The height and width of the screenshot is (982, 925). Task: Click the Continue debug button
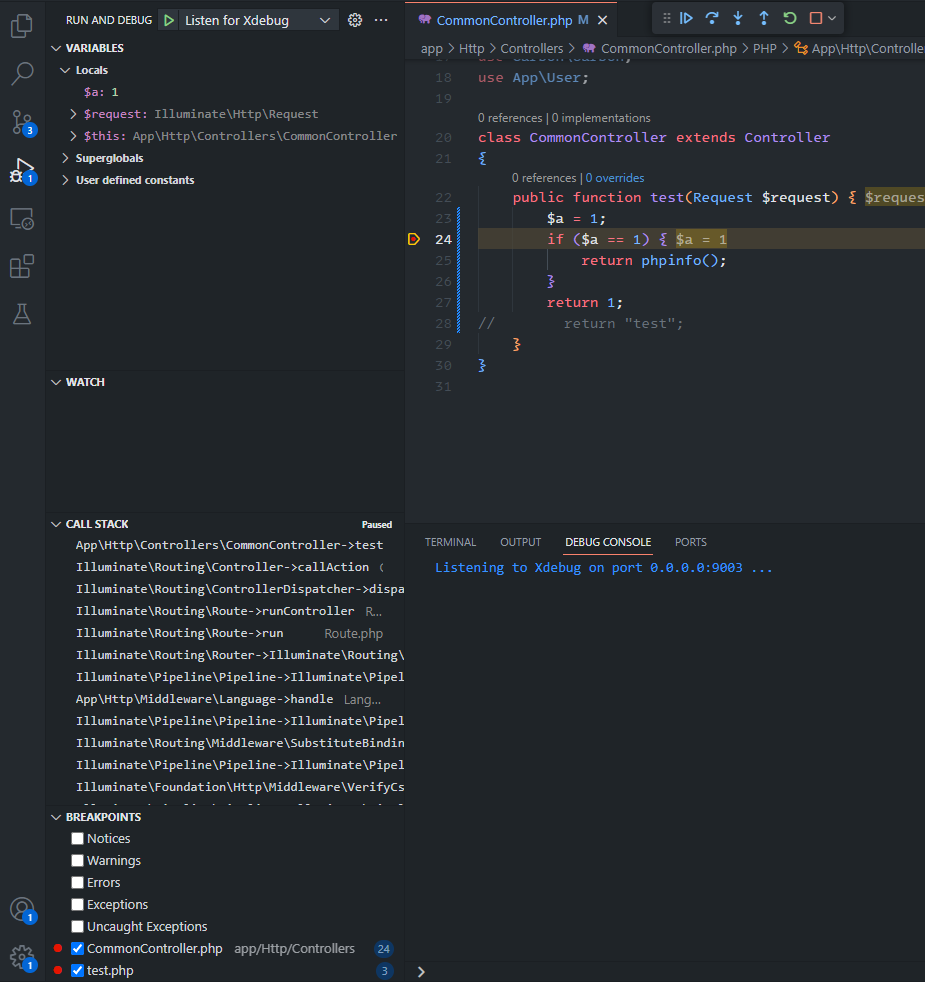[686, 18]
